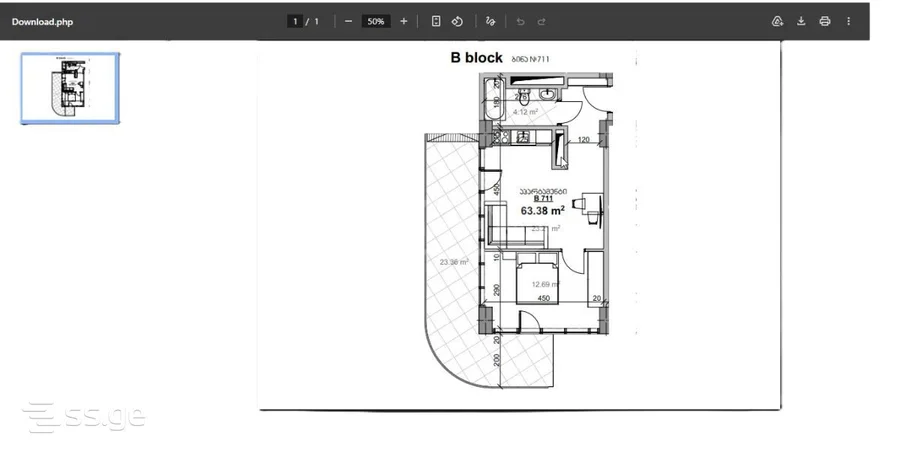Click the total page count 1
Viewport: 900px width, 456px height.
pos(316,21)
